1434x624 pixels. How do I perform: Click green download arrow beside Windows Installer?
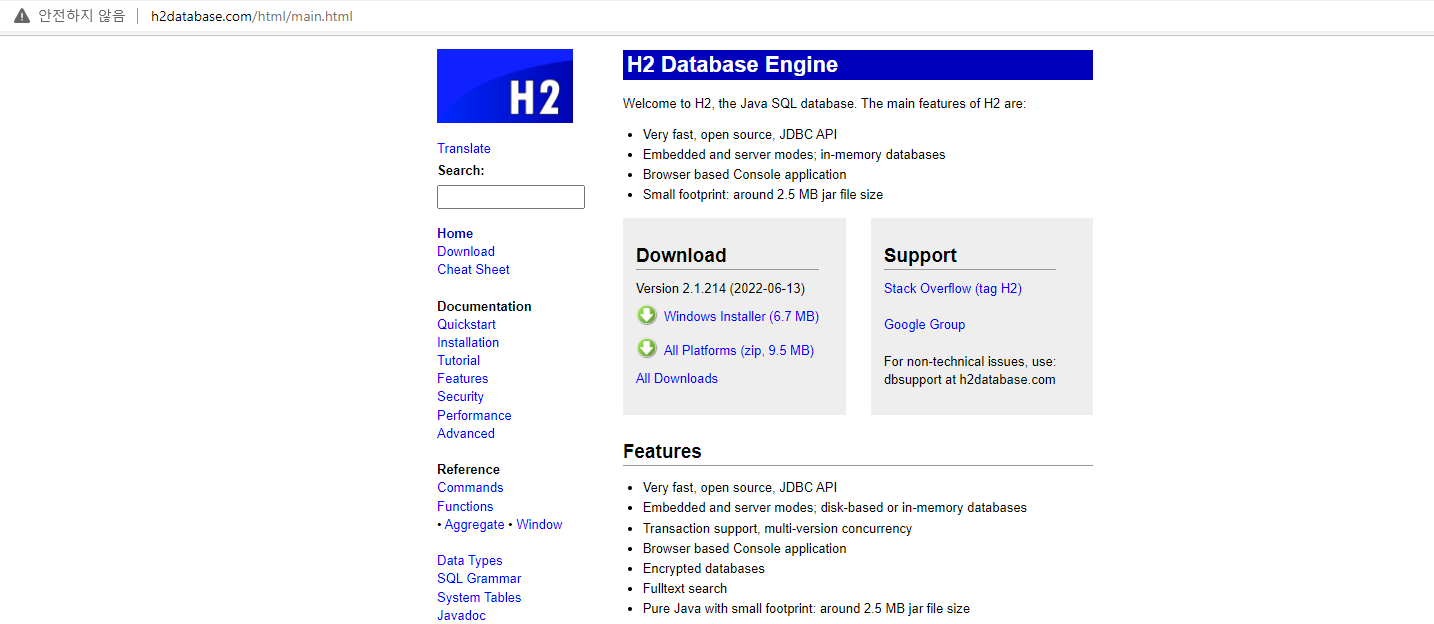[x=647, y=316]
